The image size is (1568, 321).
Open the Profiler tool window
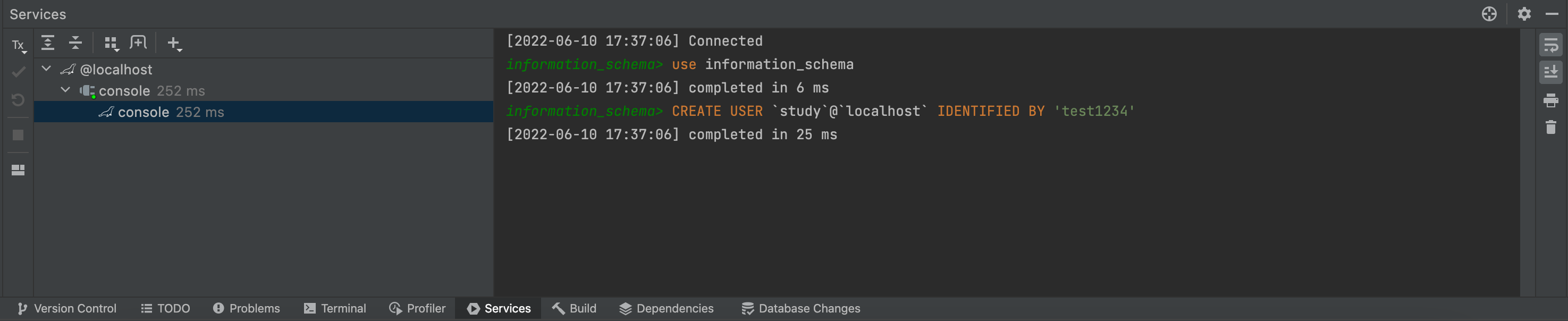pyautogui.click(x=418, y=309)
